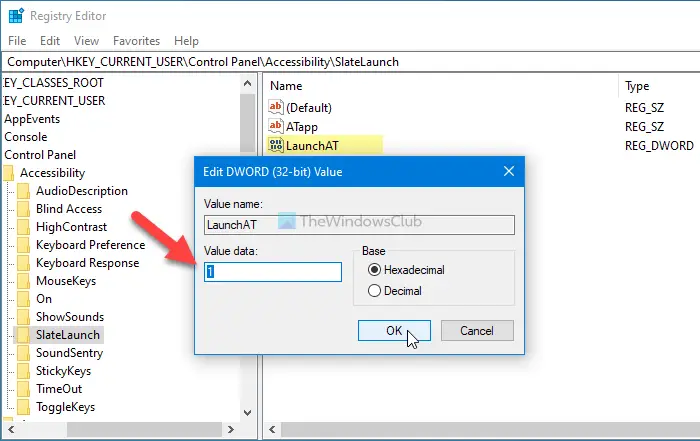Click the tree pane scroll down arrow
700x441 pixels.
pos(247,413)
